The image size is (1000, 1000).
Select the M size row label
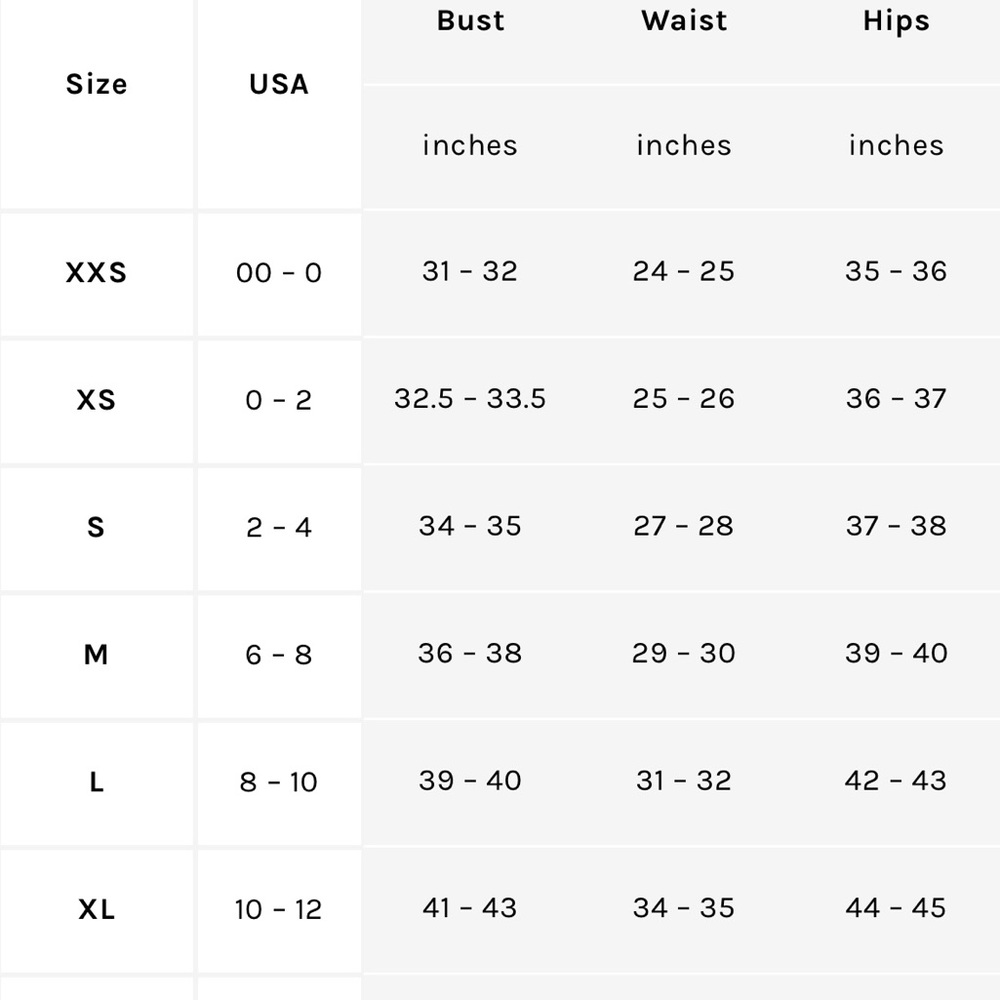point(96,654)
